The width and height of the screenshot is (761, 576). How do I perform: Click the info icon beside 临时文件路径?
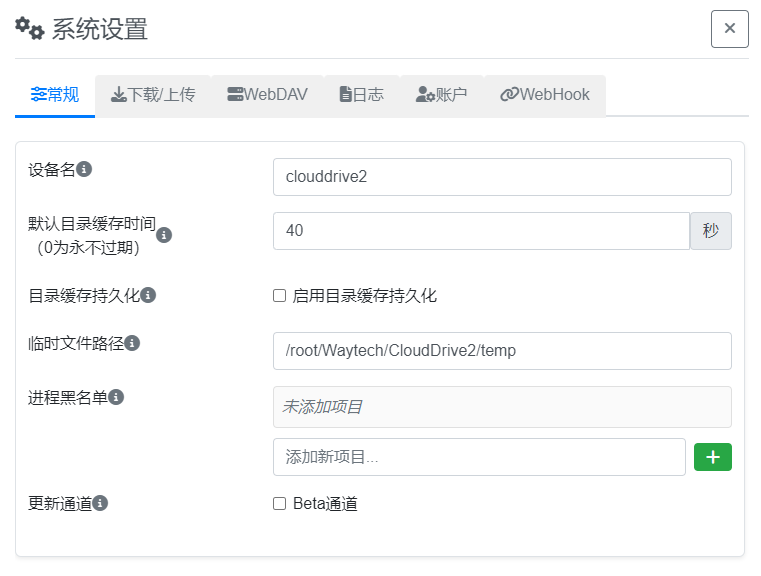click(x=132, y=343)
